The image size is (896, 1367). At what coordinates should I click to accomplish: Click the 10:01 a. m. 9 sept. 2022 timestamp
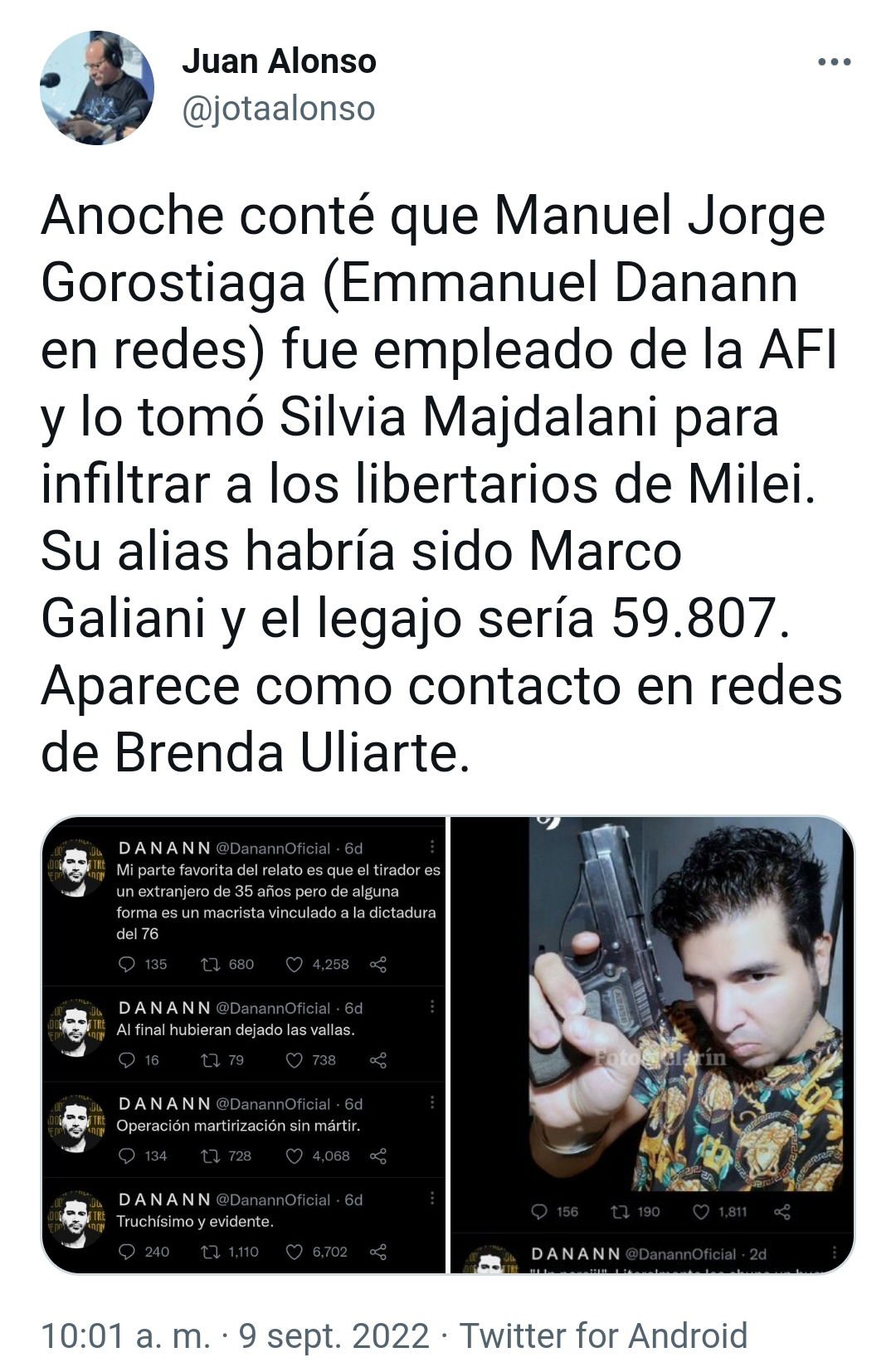235,1335
